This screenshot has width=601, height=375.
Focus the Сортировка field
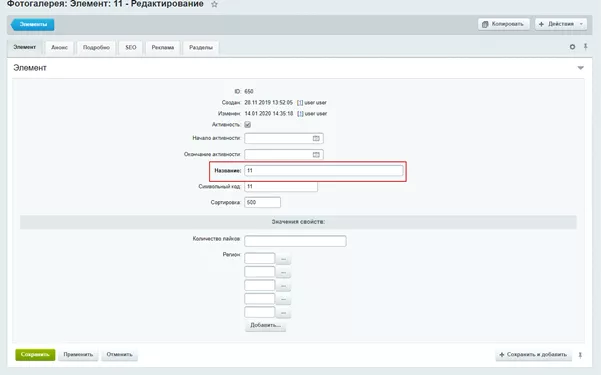[x=263, y=202]
